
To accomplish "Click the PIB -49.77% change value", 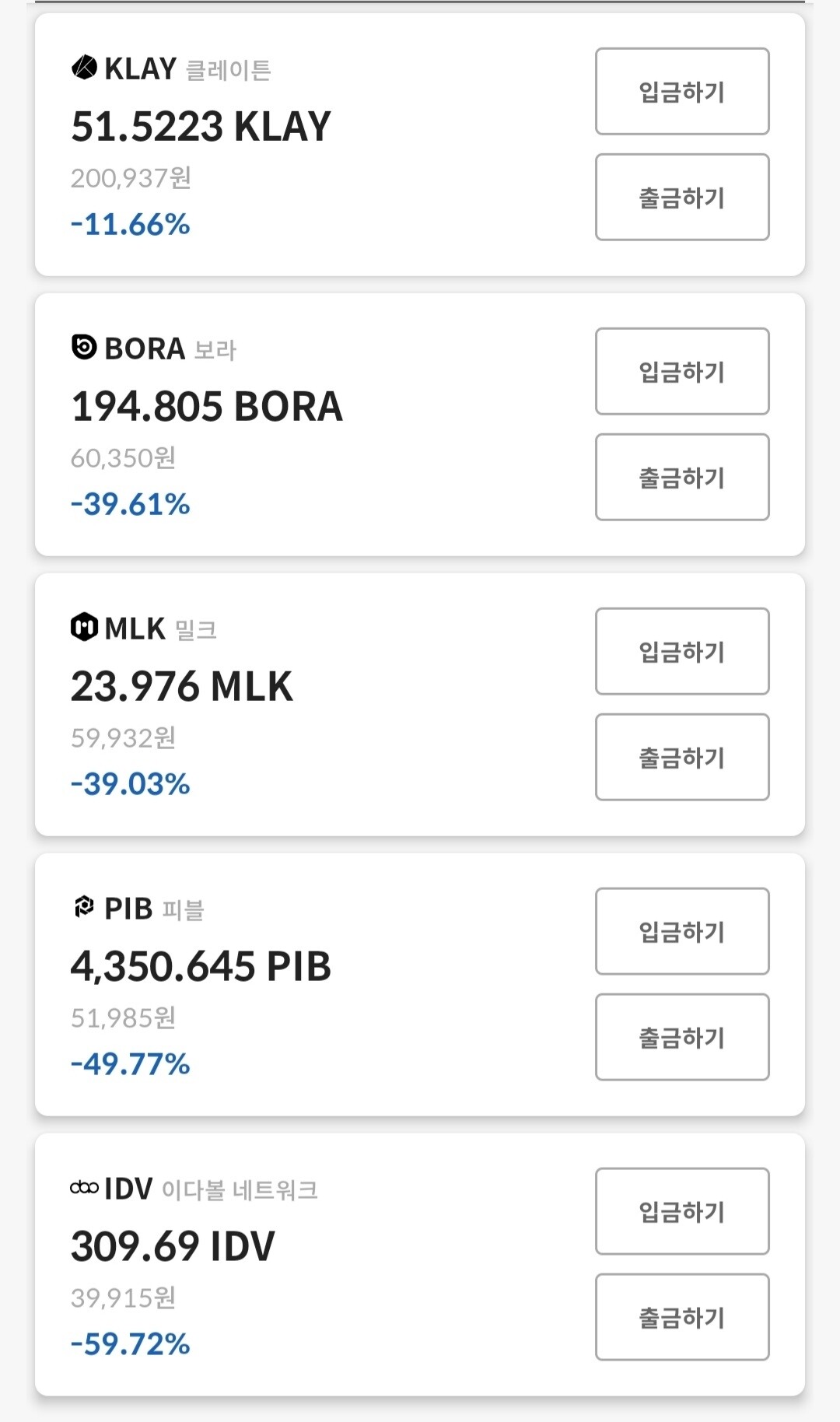I will tap(131, 1064).
